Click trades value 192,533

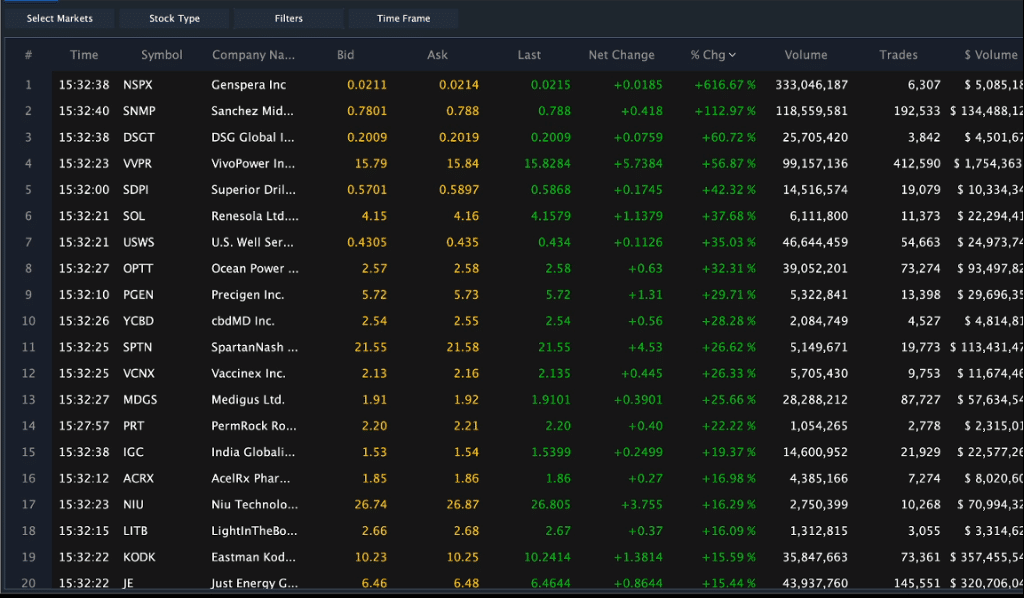[x=917, y=111]
